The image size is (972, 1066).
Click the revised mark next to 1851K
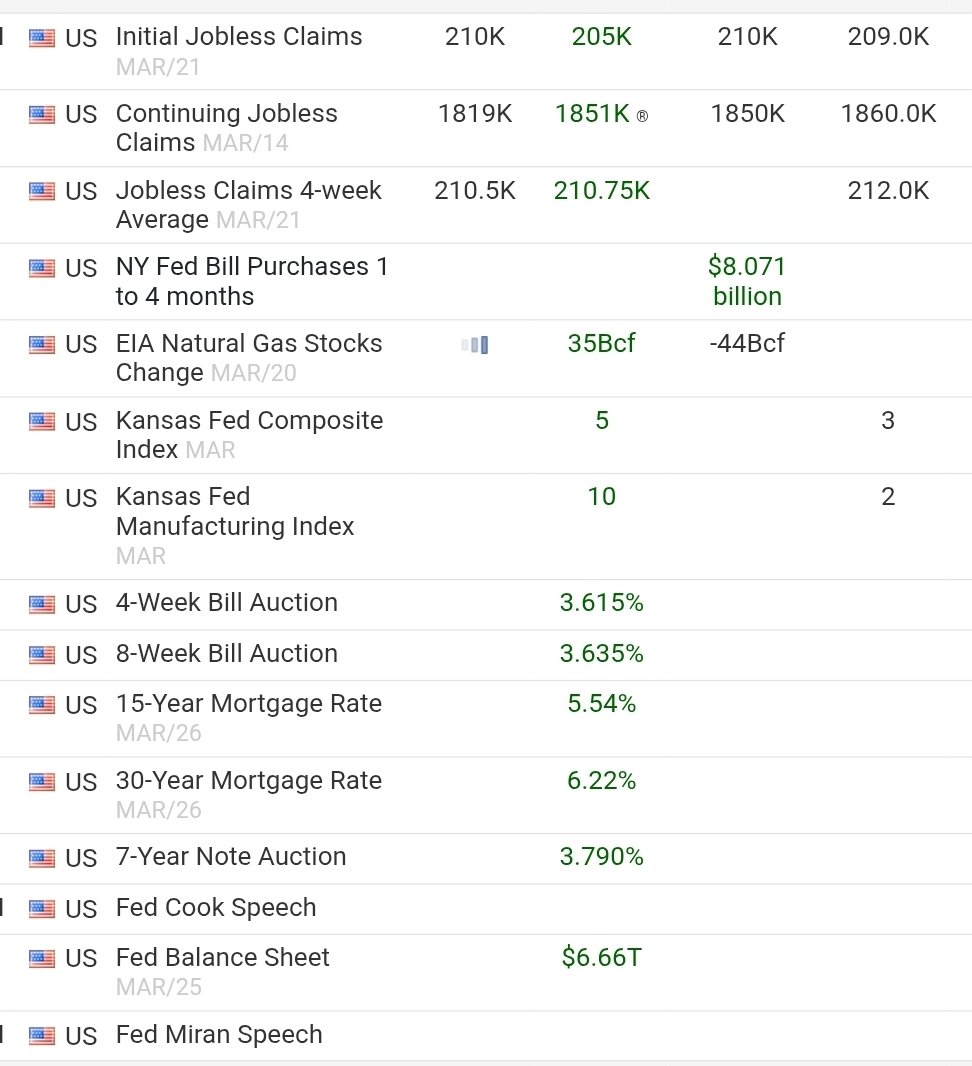click(642, 116)
